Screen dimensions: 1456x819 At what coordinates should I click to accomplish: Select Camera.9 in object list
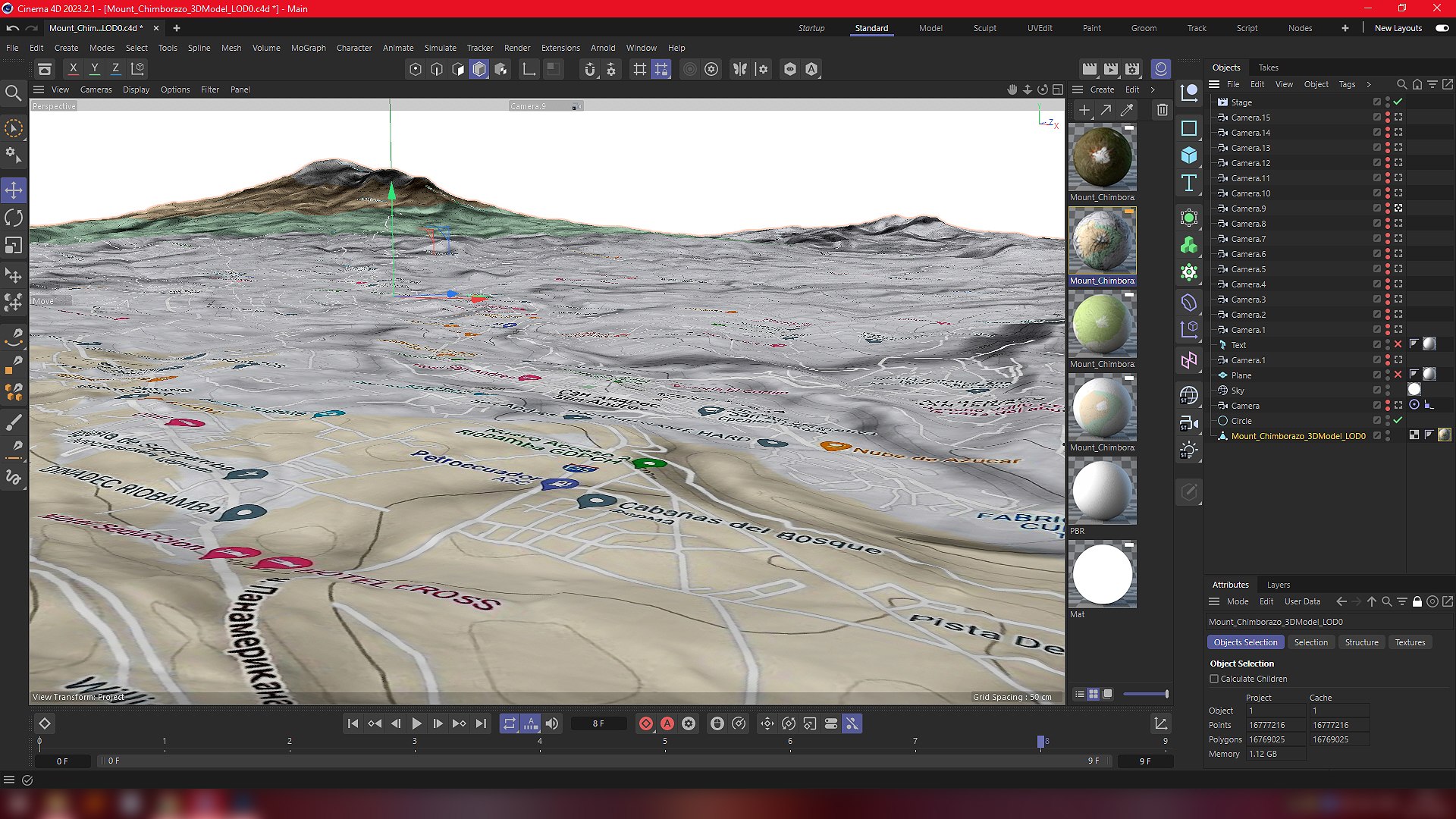click(x=1248, y=209)
